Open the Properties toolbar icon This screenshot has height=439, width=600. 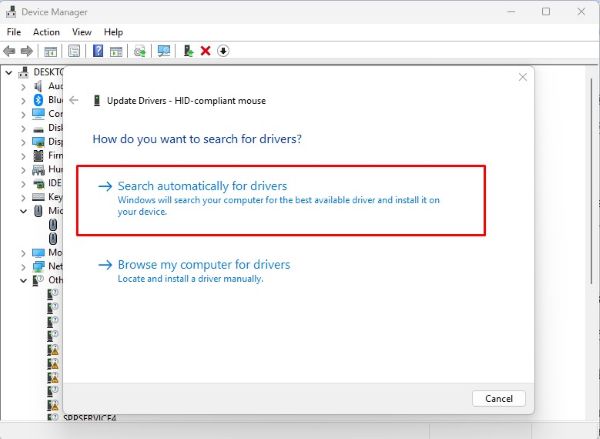[74, 51]
